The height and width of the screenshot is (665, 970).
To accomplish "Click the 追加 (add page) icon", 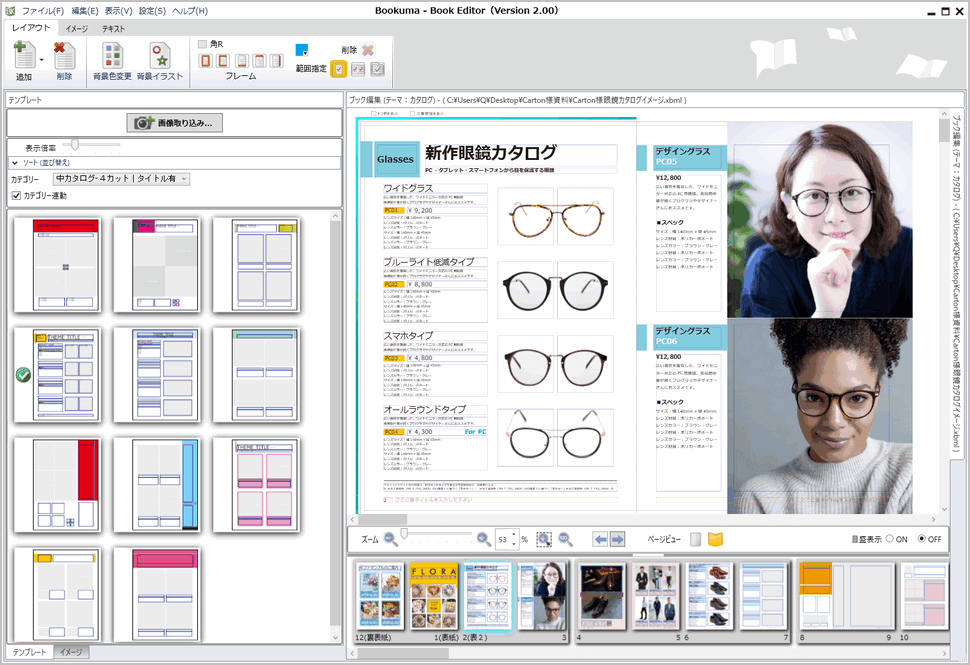I will click(x=22, y=56).
